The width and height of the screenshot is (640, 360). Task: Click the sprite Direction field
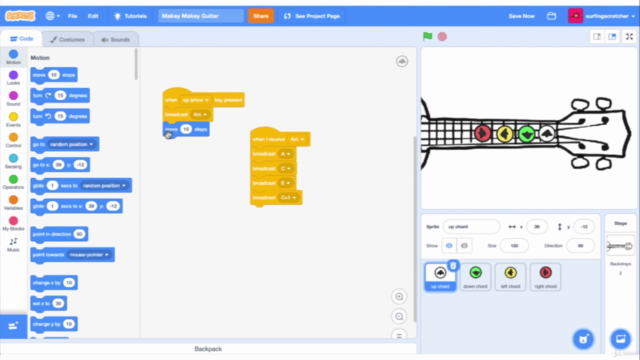tap(580, 246)
